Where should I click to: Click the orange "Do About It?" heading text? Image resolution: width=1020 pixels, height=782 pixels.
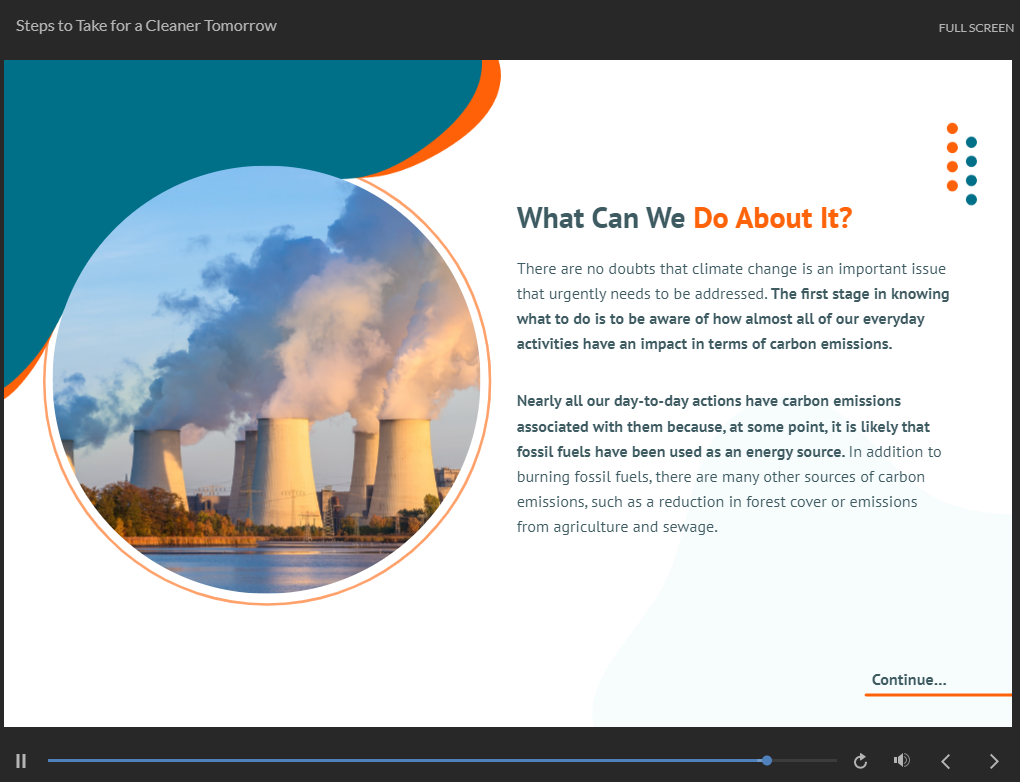tap(772, 218)
